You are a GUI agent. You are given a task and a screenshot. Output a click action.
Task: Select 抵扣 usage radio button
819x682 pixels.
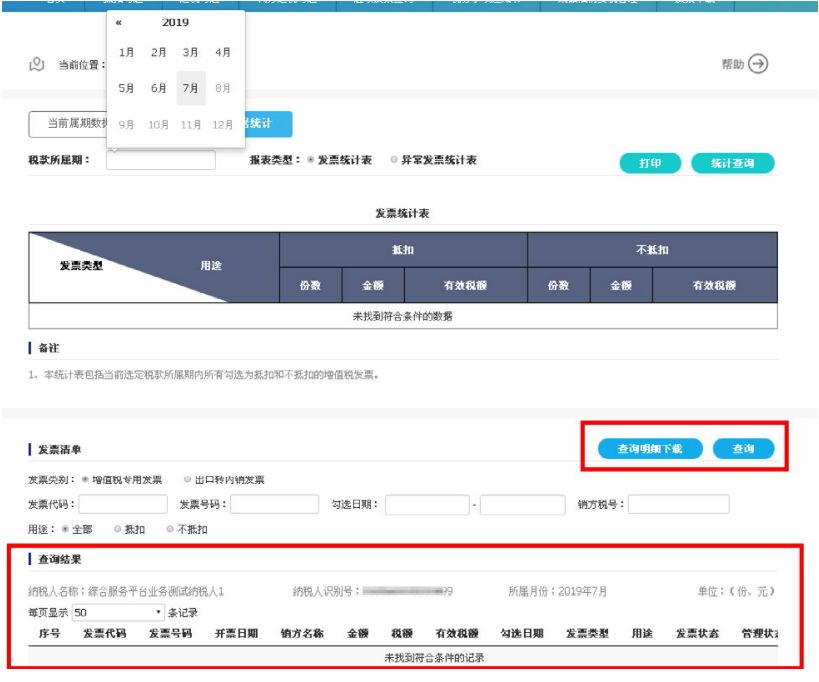[x=118, y=529]
